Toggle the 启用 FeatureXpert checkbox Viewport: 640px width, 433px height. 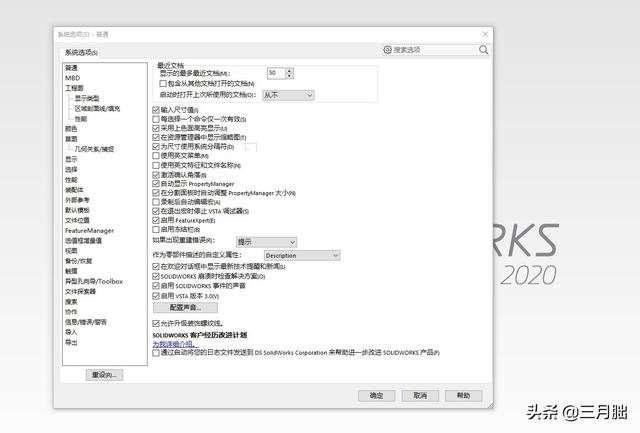point(156,220)
